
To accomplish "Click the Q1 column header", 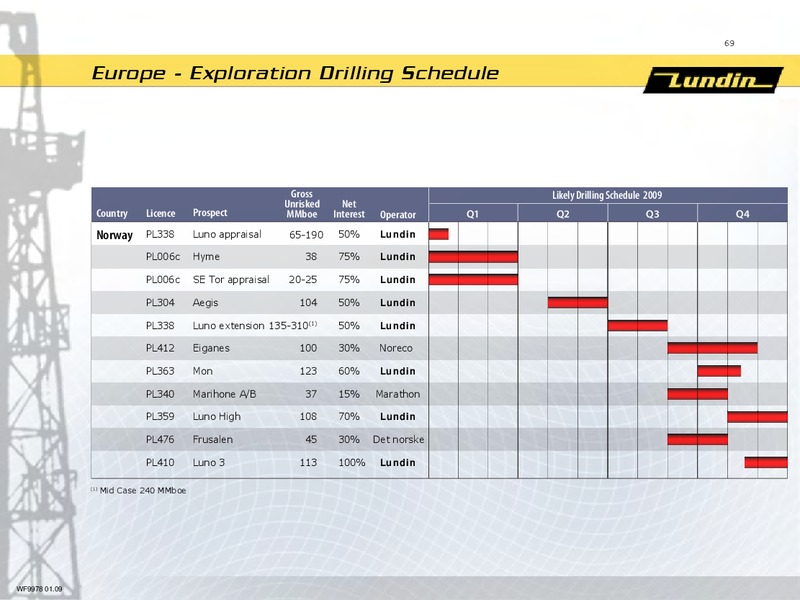I will (x=473, y=214).
